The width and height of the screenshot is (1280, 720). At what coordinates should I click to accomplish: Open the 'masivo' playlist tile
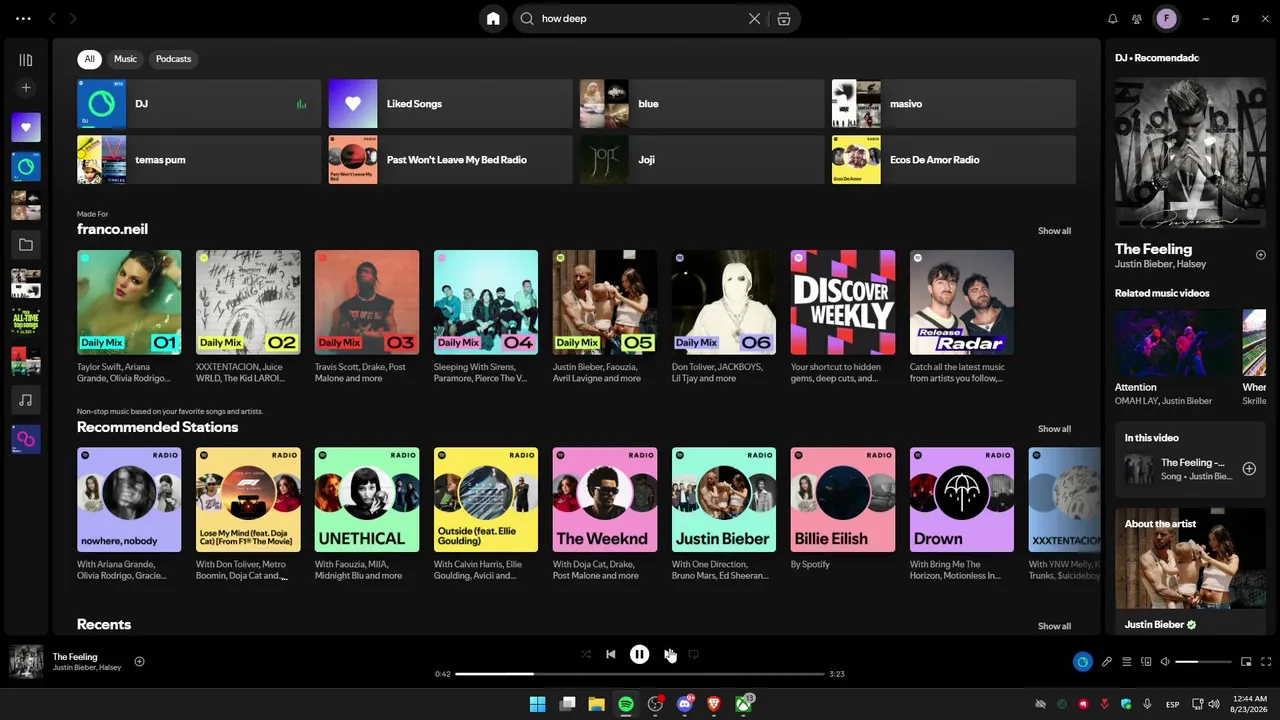[x=954, y=104]
